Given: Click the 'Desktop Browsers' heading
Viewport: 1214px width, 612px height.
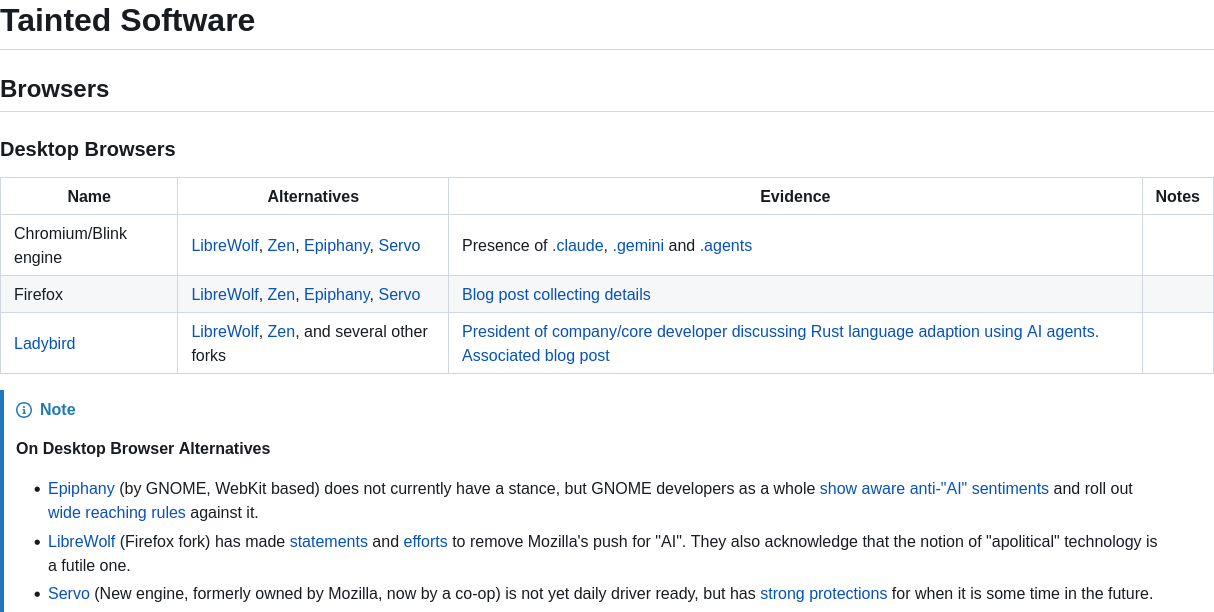Looking at the screenshot, I should coord(88,149).
